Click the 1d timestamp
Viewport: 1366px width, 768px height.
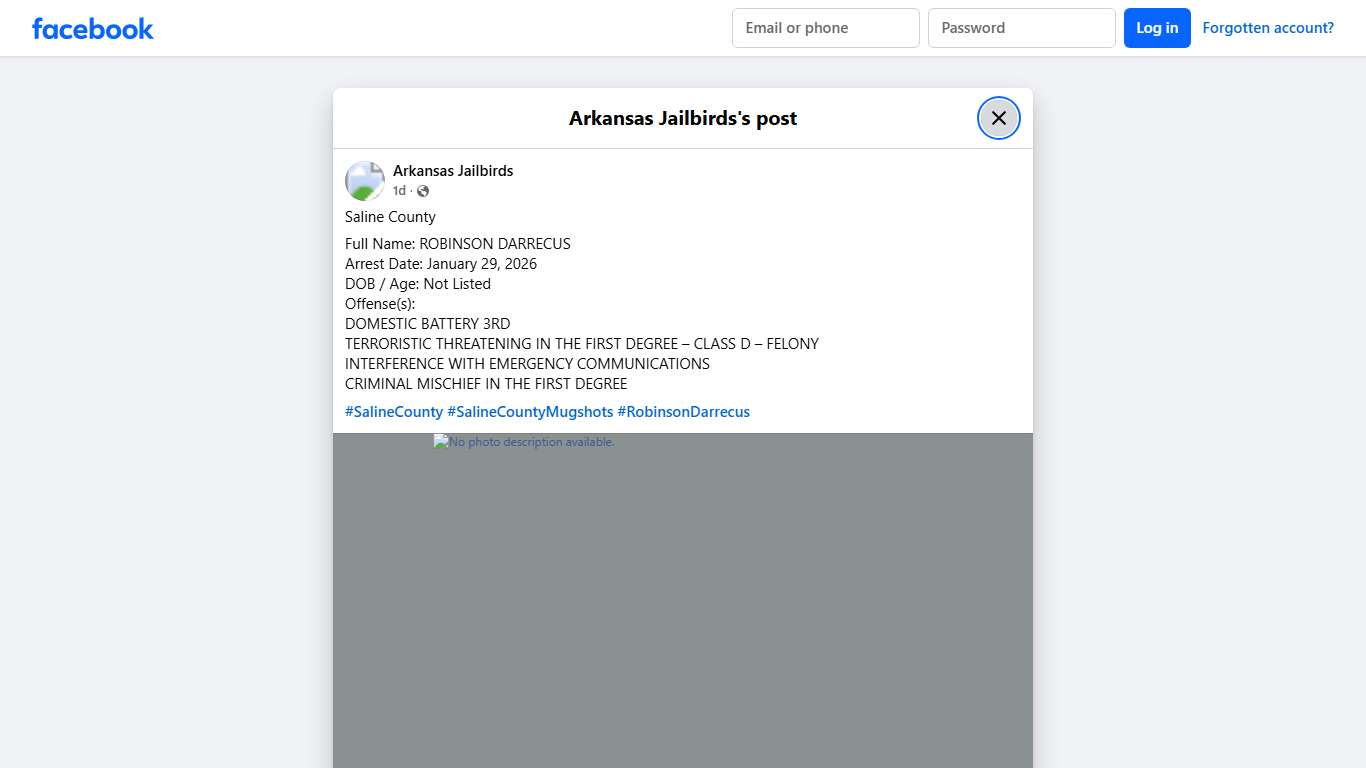pos(398,190)
